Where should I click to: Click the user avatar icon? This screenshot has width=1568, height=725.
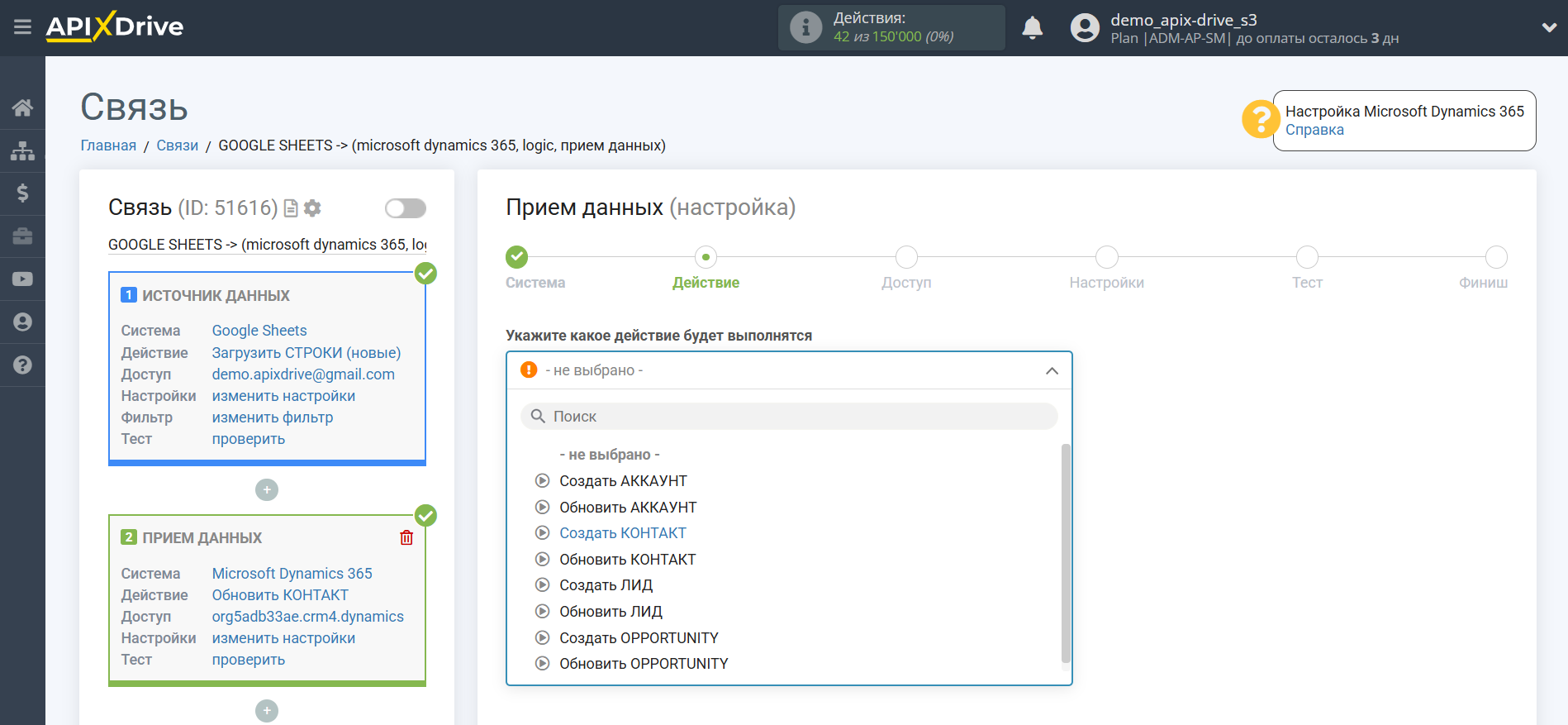(x=1085, y=27)
